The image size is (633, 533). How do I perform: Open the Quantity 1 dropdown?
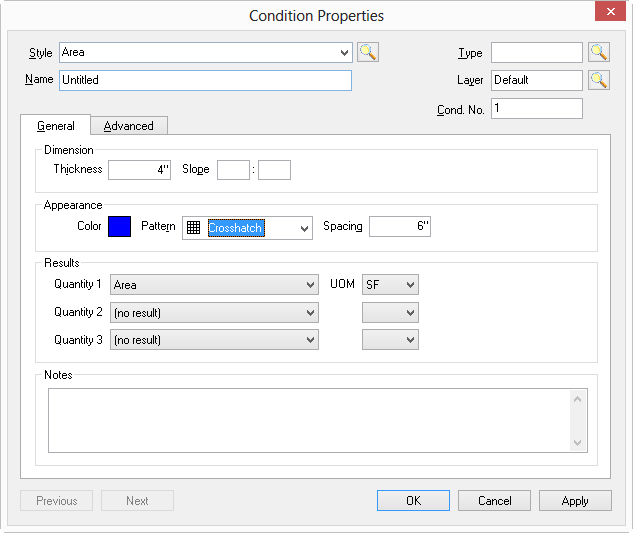214,285
